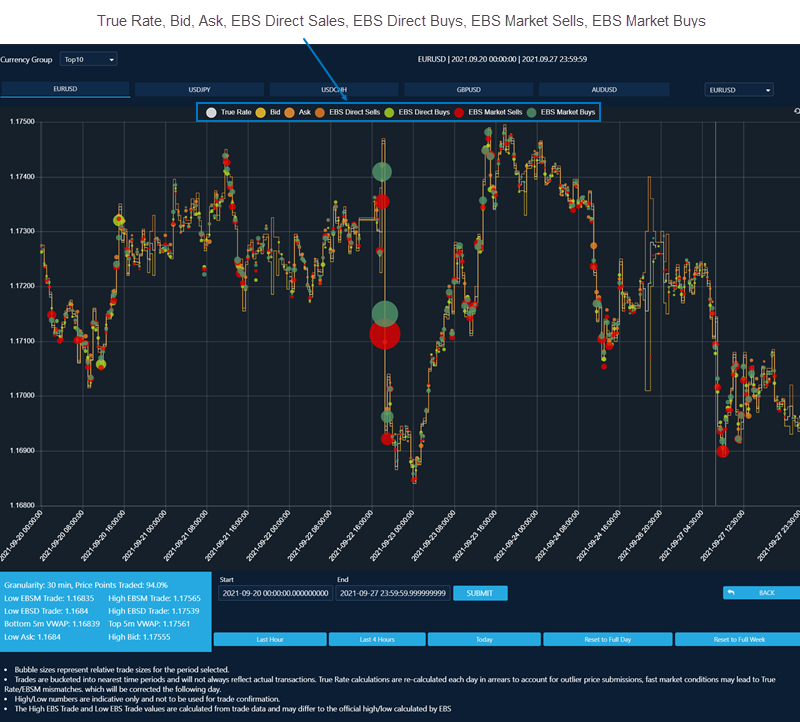Click the Start date input field
800x722 pixels.
coord(275,593)
